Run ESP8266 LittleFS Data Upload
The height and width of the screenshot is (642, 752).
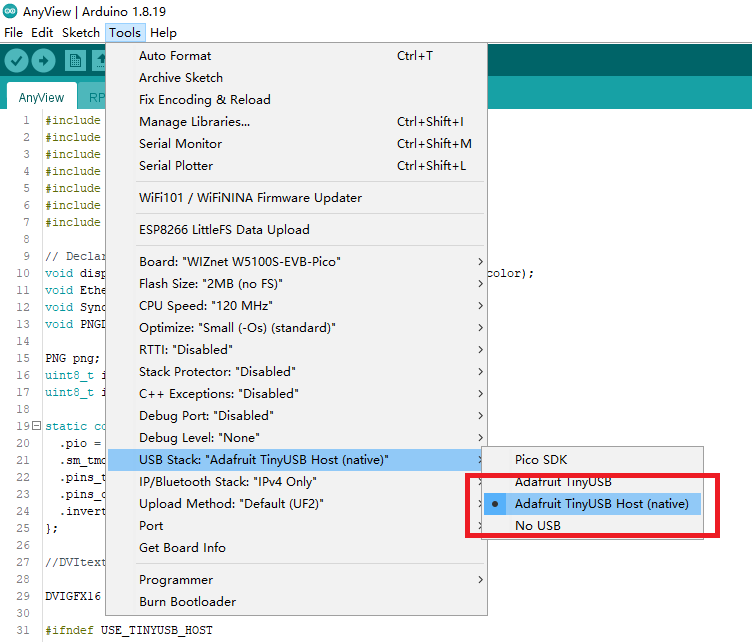pyautogui.click(x=296, y=230)
